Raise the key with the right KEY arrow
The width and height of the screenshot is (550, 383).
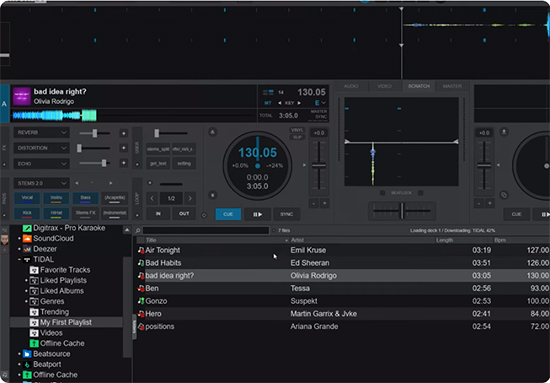(299, 103)
